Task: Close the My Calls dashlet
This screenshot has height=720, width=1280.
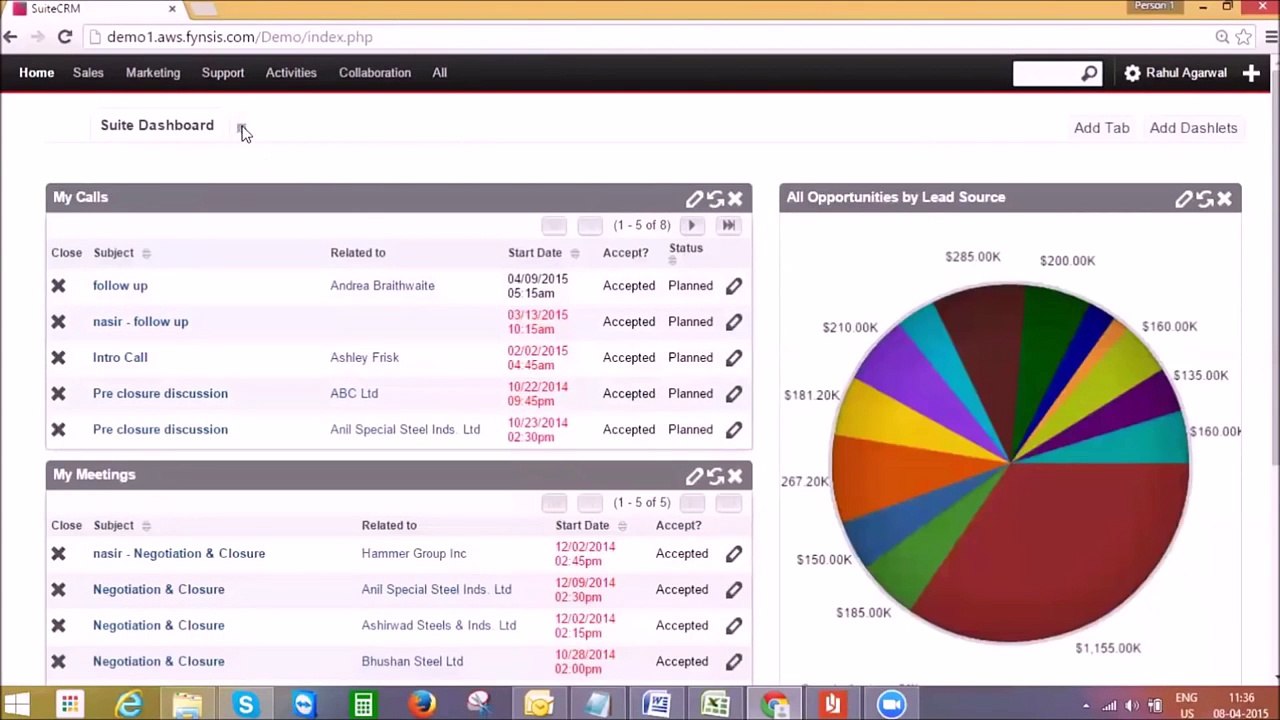Action: point(735,198)
